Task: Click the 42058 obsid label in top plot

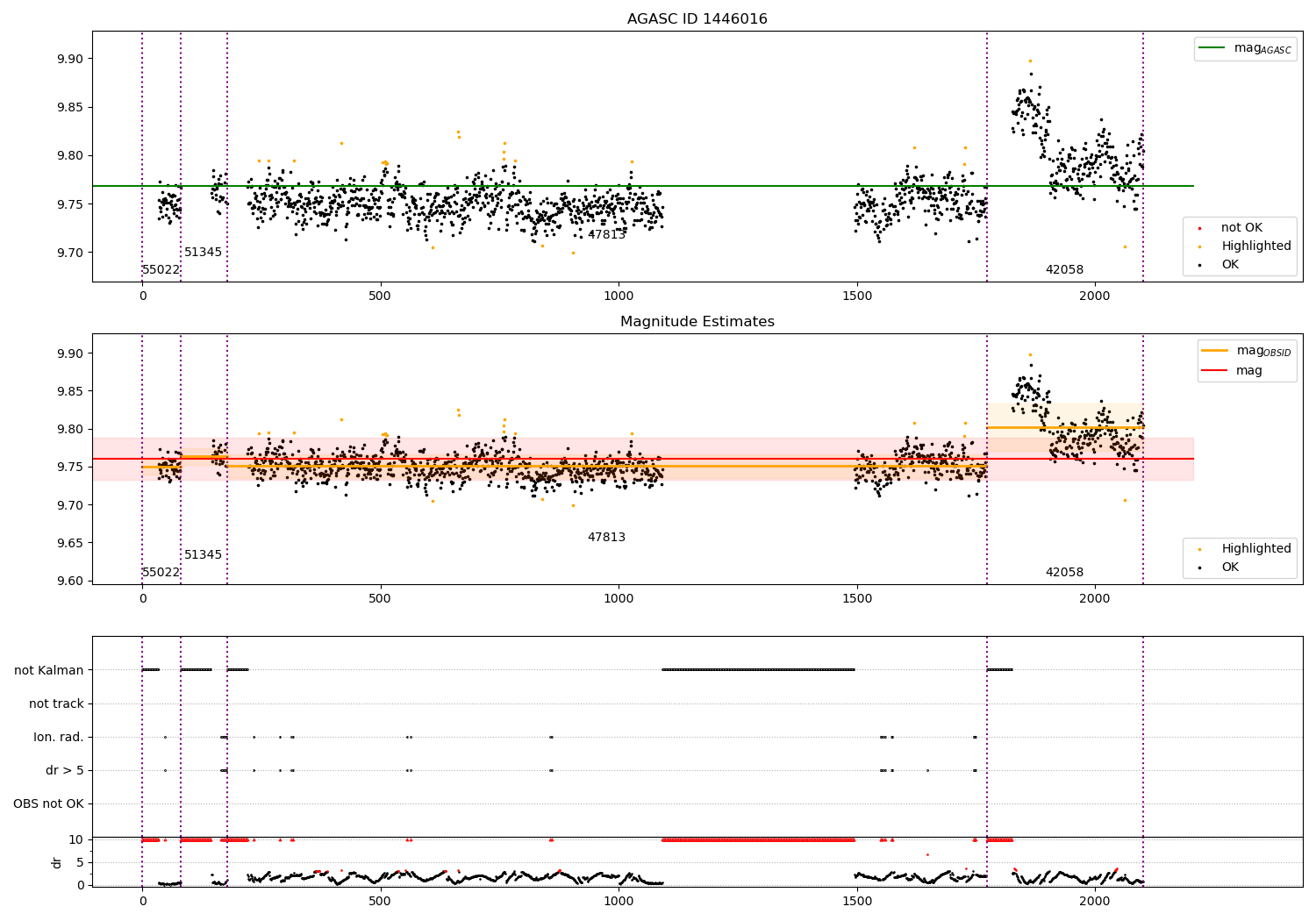Action: [x=1063, y=270]
